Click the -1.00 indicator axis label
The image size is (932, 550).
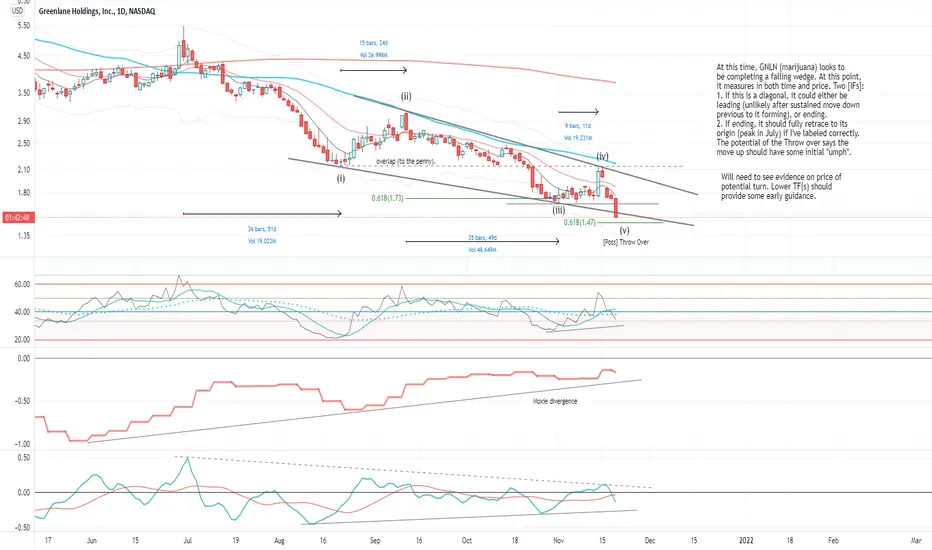[x=23, y=444]
